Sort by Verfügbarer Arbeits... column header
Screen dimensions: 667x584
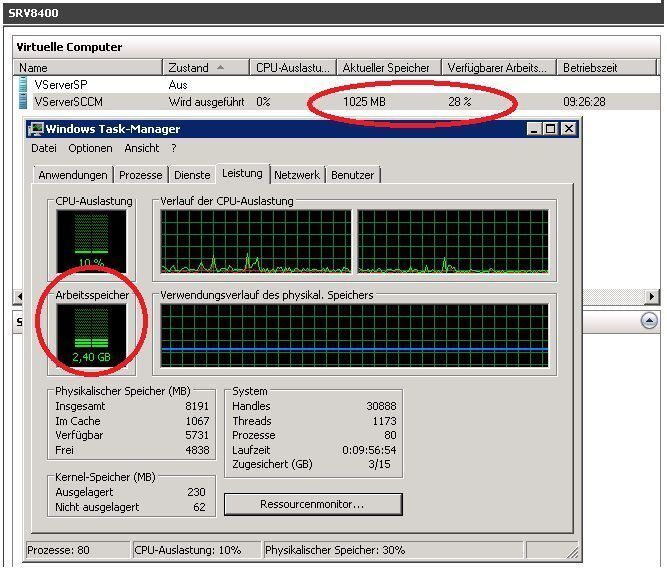pos(499,67)
